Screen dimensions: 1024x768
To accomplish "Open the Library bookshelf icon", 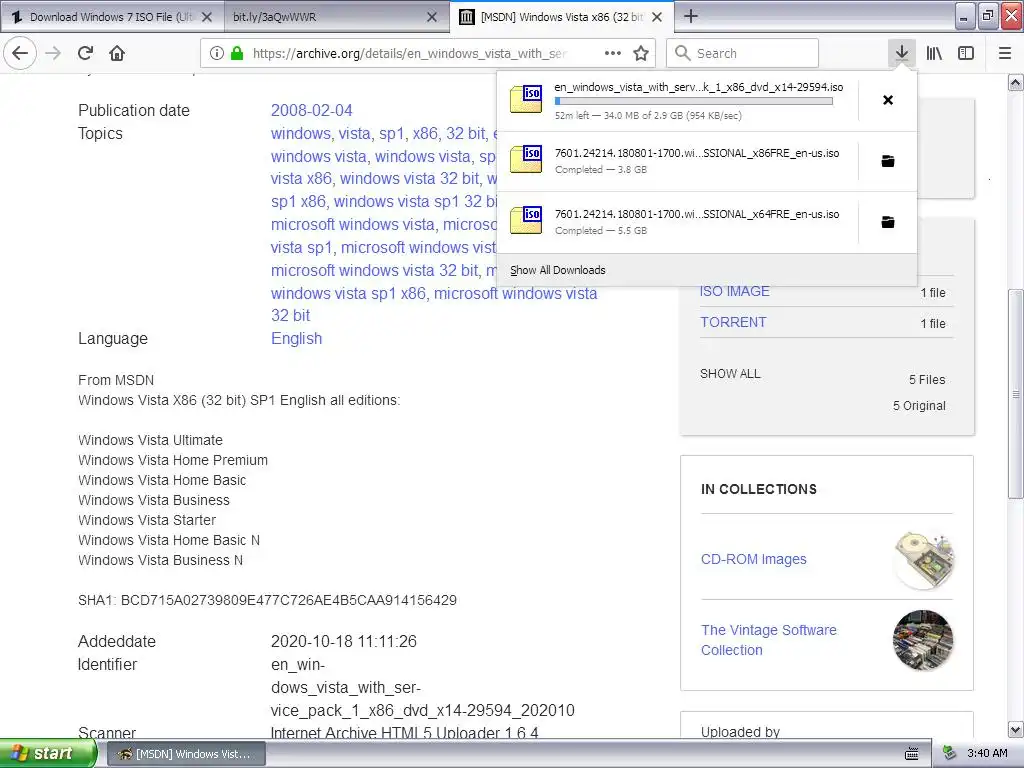I will [x=934, y=53].
